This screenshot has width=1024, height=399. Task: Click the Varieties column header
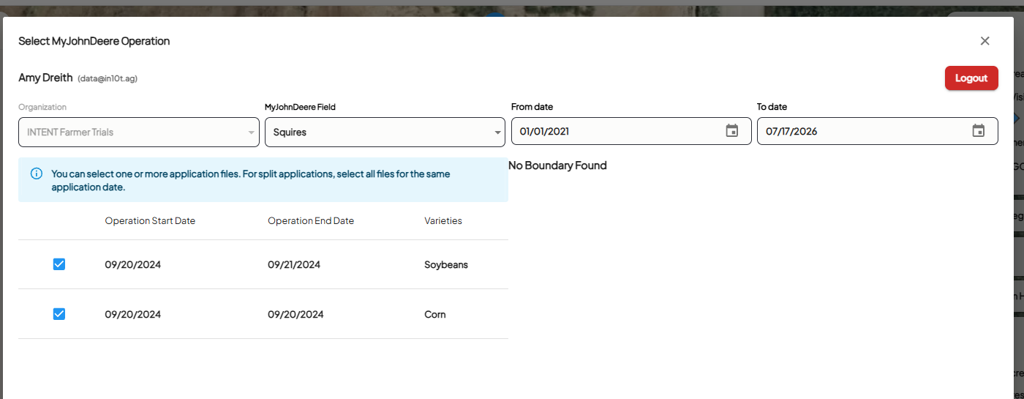coord(443,221)
